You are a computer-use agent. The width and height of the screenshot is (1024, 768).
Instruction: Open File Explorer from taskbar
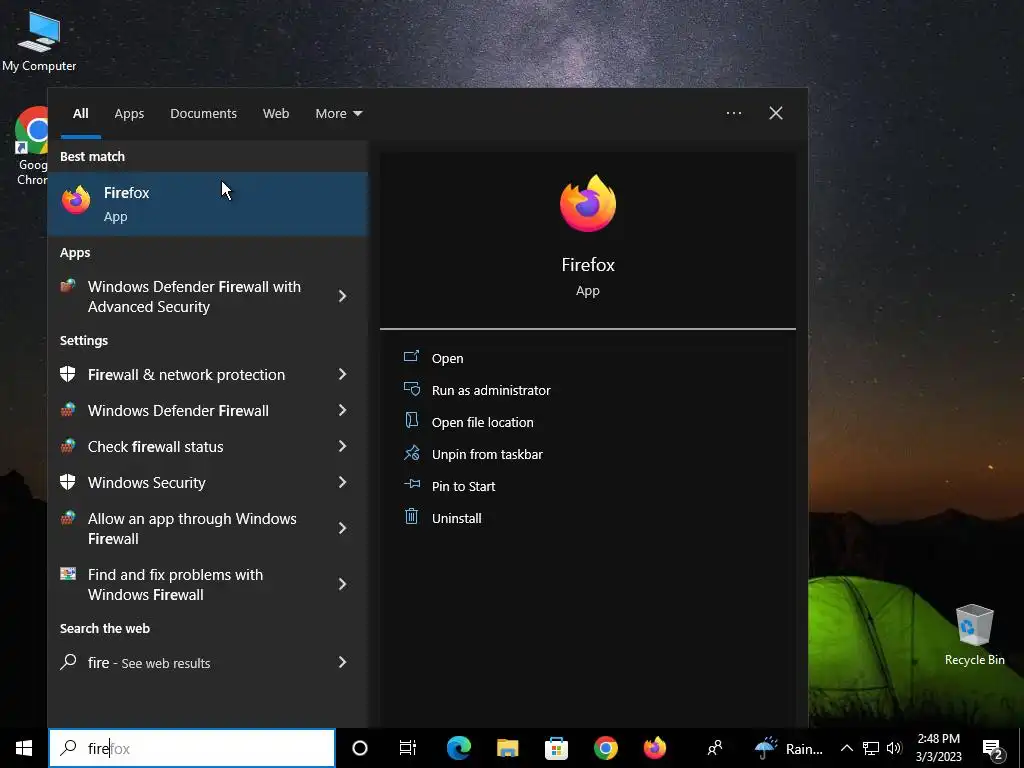point(507,748)
